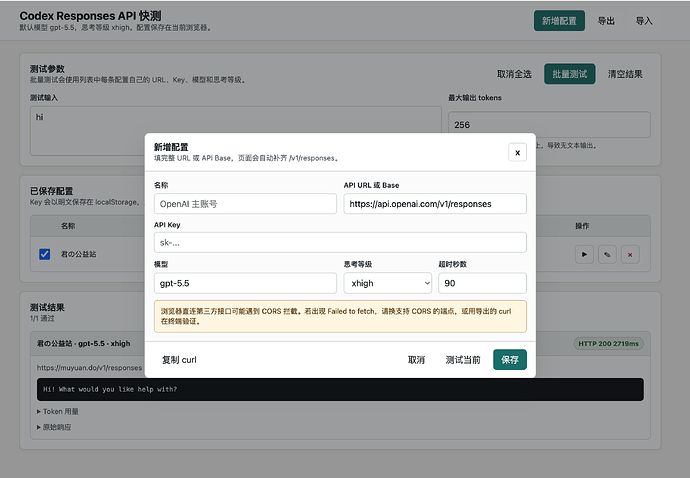Save the config with 保存
This screenshot has height=478, width=690.
510,360
